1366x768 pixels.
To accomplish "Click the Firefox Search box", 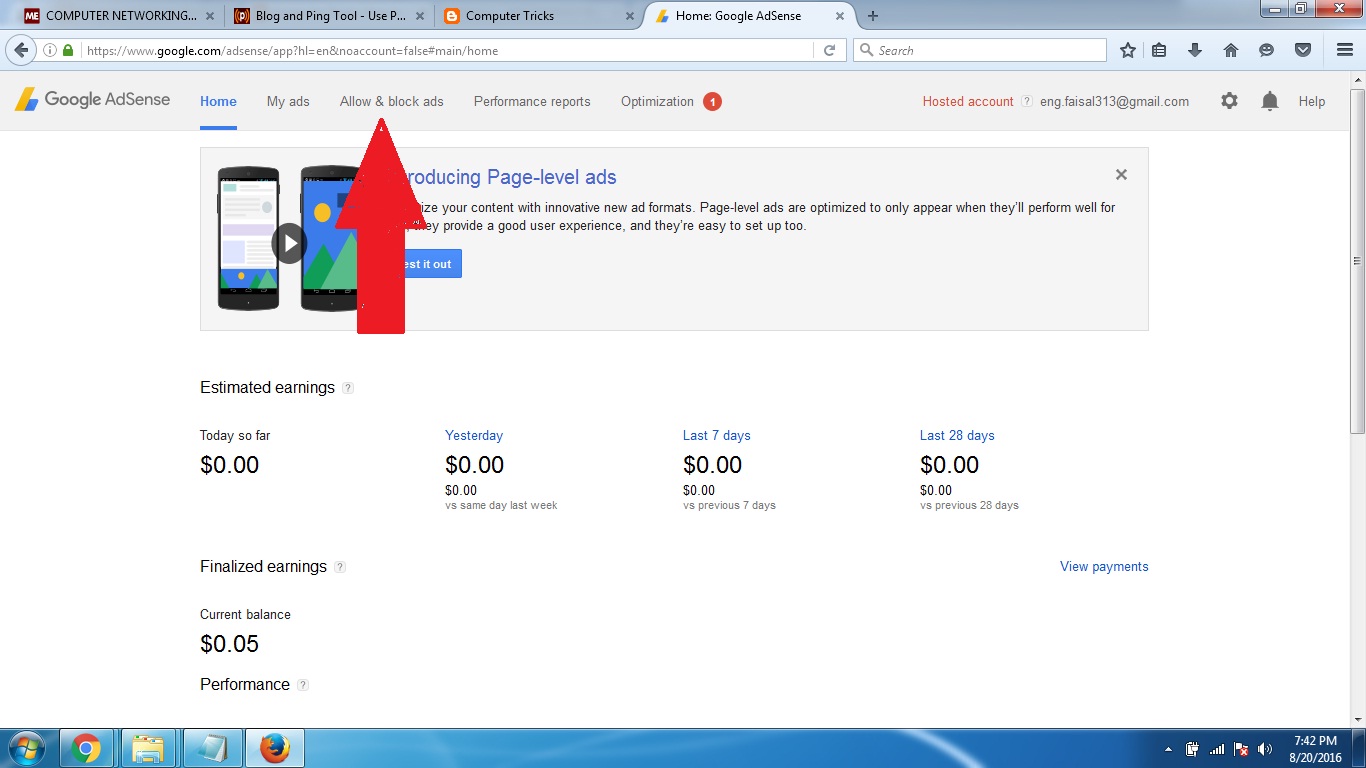I will tap(980, 50).
